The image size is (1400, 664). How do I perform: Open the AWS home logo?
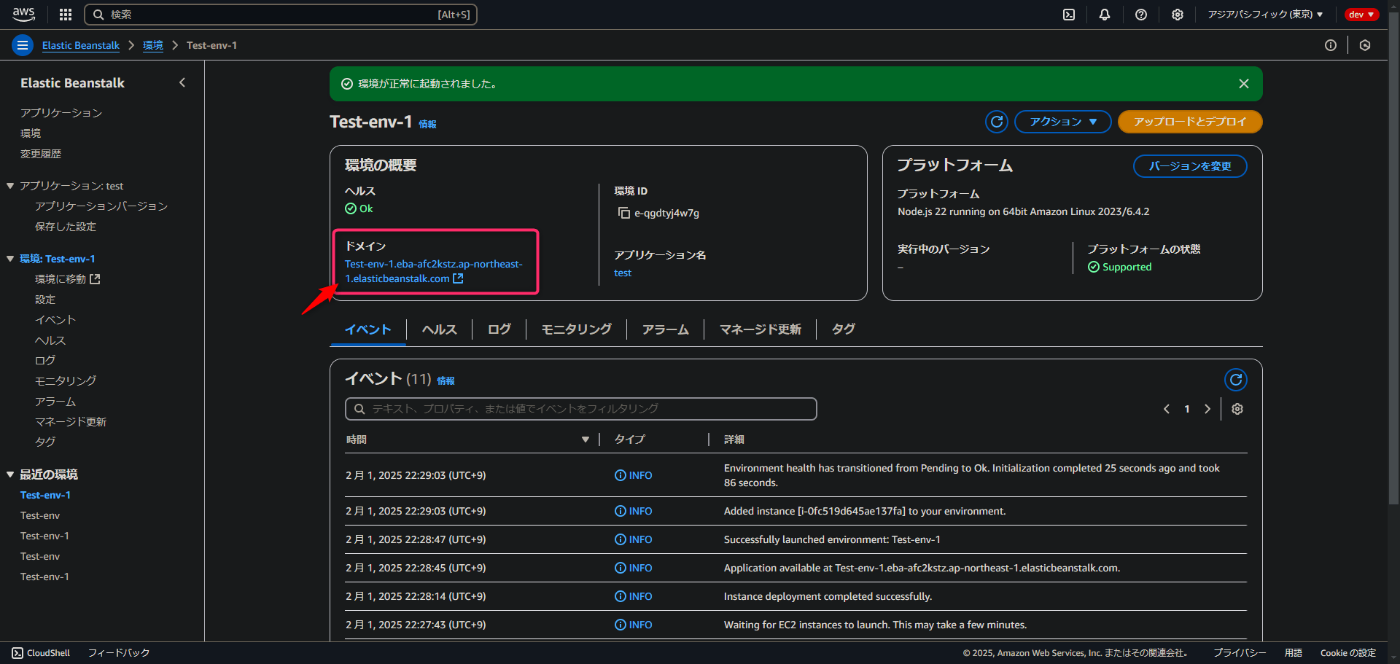[24, 14]
